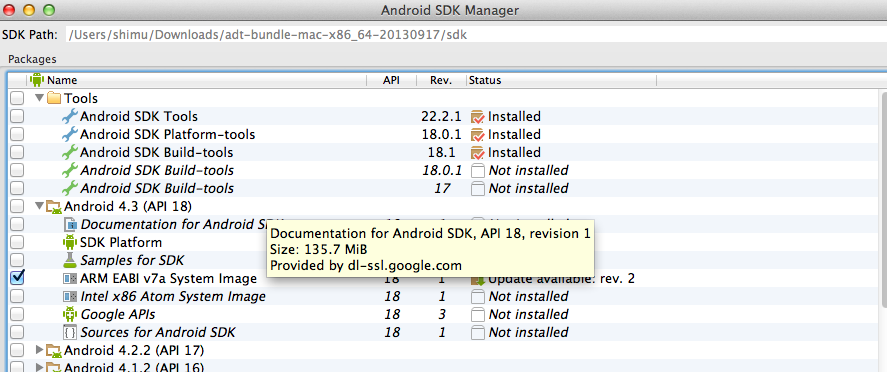This screenshot has width=887, height=372.
Task: Check the Android 4.3 (API 18) group checkbox
Action: click(17, 206)
